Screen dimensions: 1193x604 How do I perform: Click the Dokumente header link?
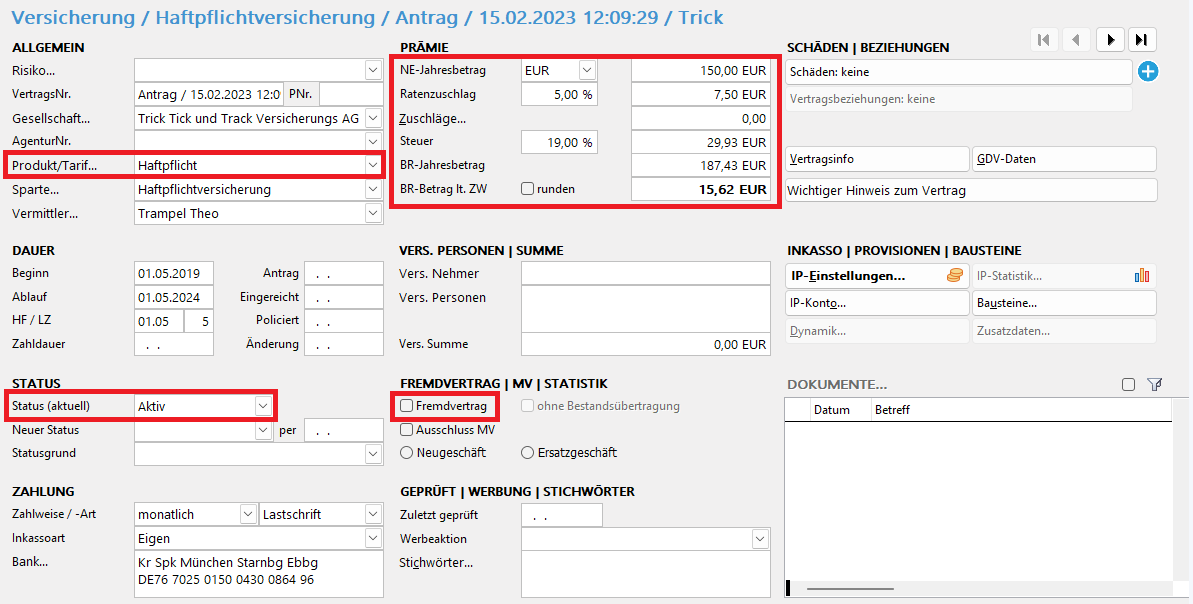[x=836, y=385]
